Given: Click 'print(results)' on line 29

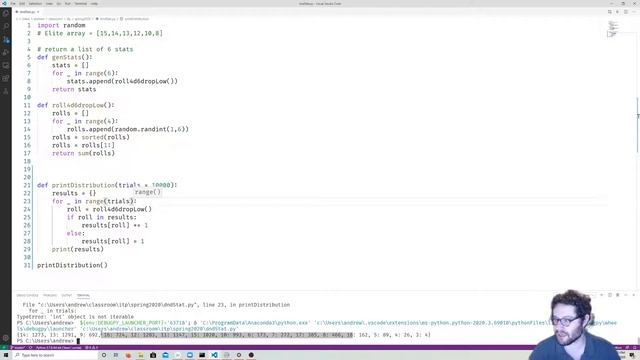Looking at the screenshot, I should [x=78, y=249].
